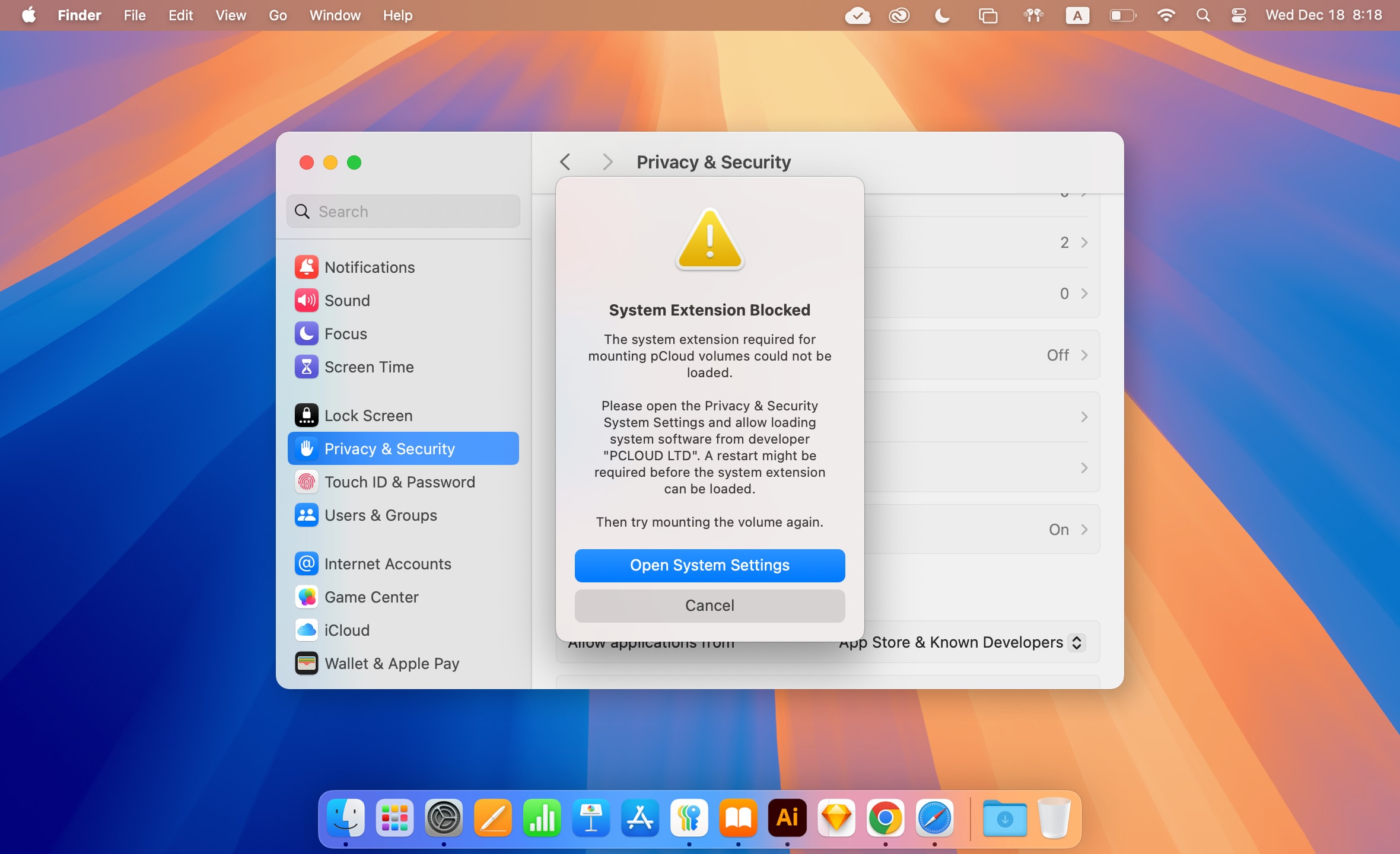Select Lock Screen in the sidebar

368,415
